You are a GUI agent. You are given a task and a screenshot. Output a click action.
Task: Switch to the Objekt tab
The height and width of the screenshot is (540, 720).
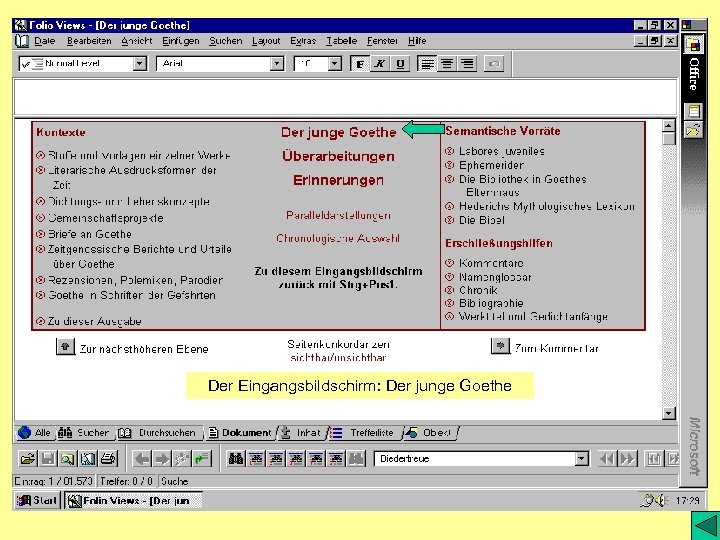click(x=429, y=433)
